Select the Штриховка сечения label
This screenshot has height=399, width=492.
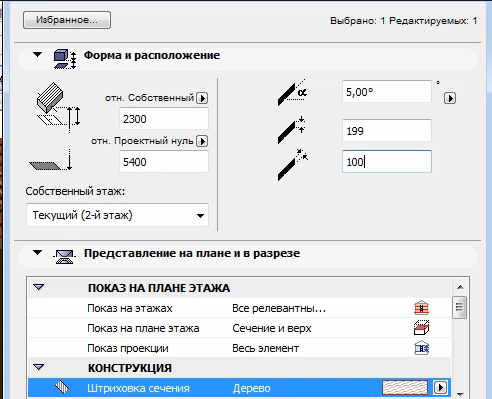138,388
